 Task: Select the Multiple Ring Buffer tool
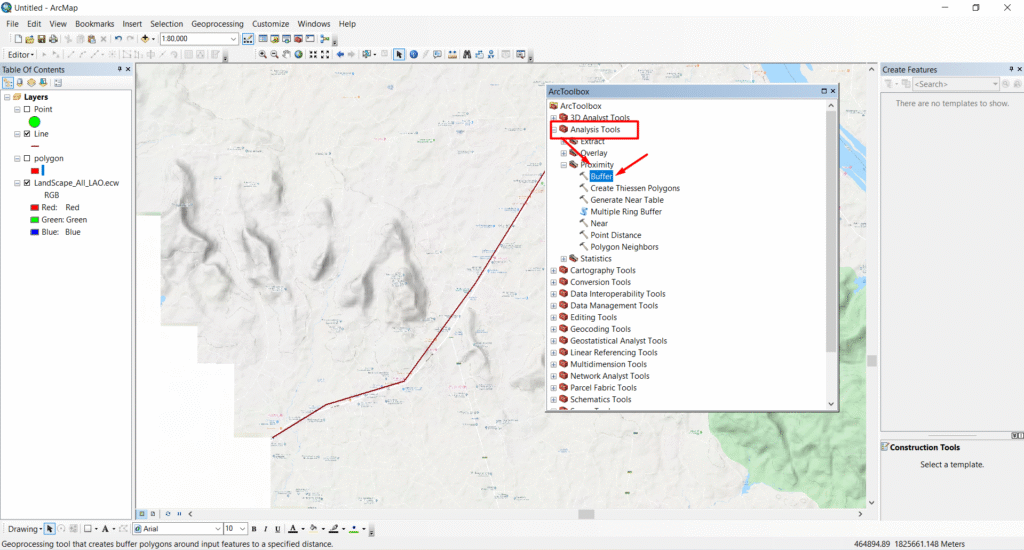point(626,212)
